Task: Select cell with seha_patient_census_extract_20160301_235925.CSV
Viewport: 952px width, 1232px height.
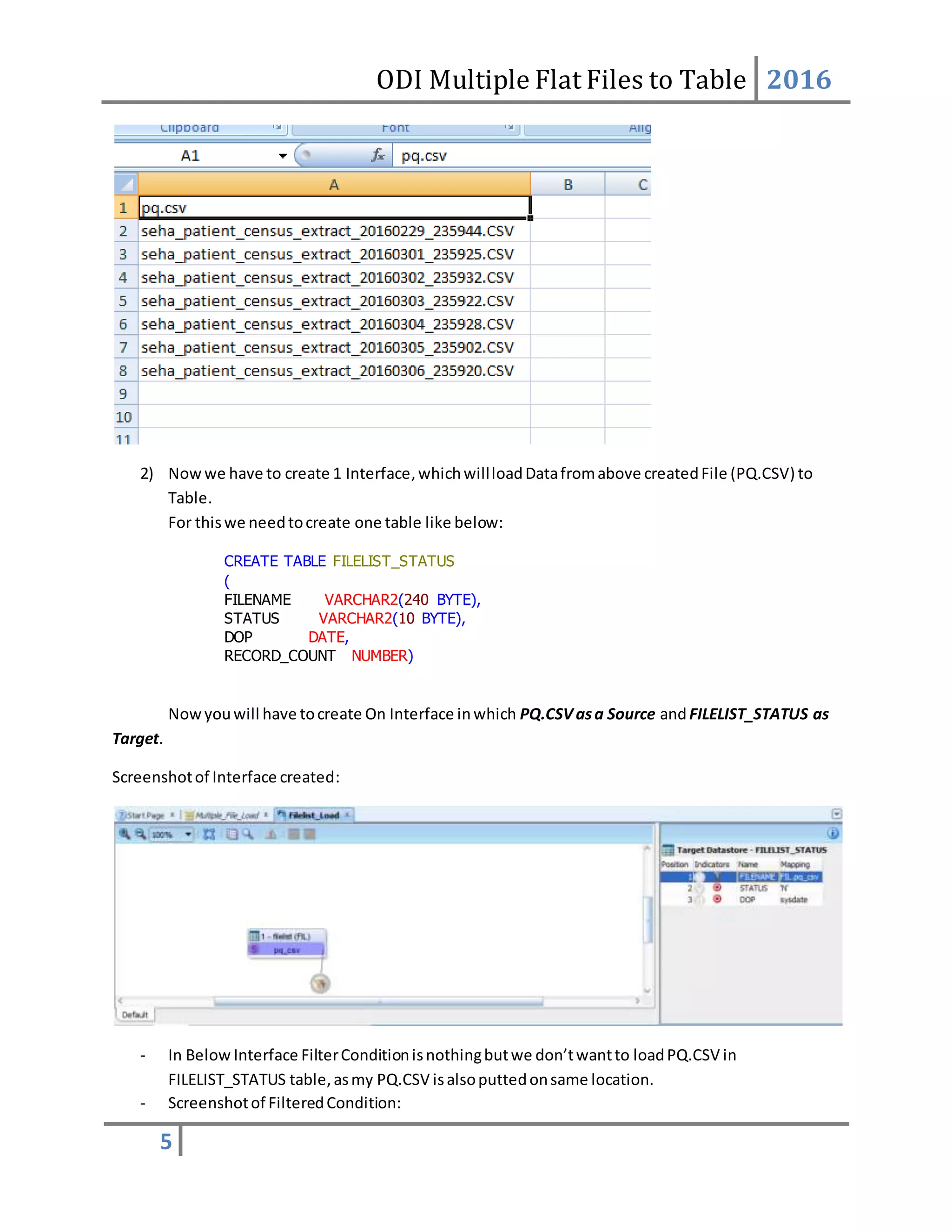Action: pyautogui.click(x=334, y=254)
